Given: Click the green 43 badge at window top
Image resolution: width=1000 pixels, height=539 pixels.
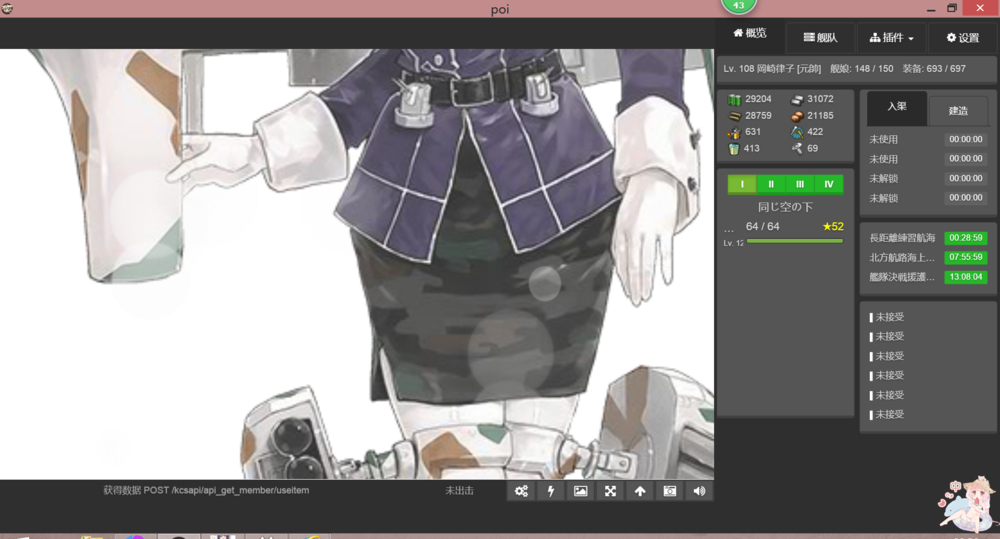Looking at the screenshot, I should (739, 5).
